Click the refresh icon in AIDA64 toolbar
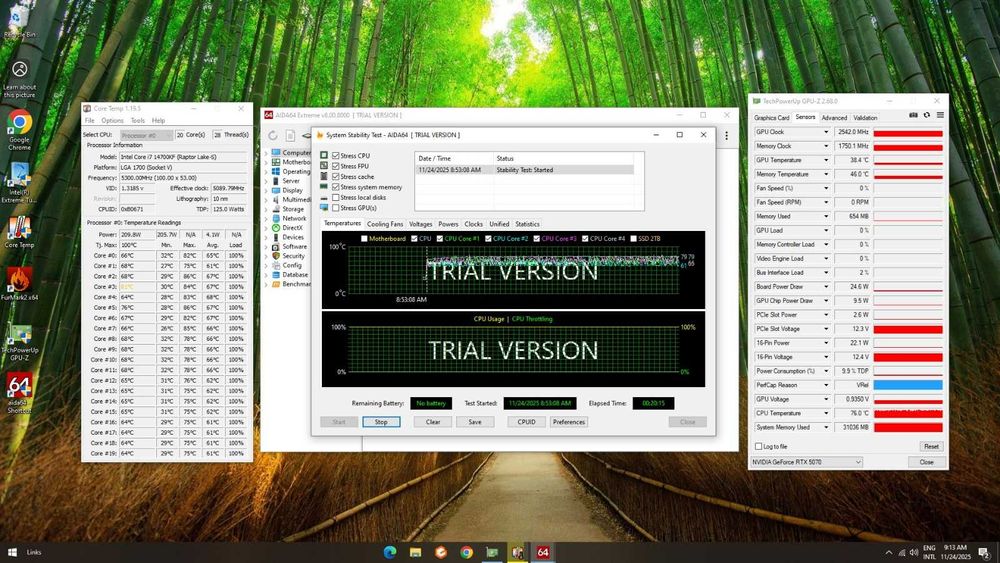Viewport: 1000px width, 563px height. 272,135
